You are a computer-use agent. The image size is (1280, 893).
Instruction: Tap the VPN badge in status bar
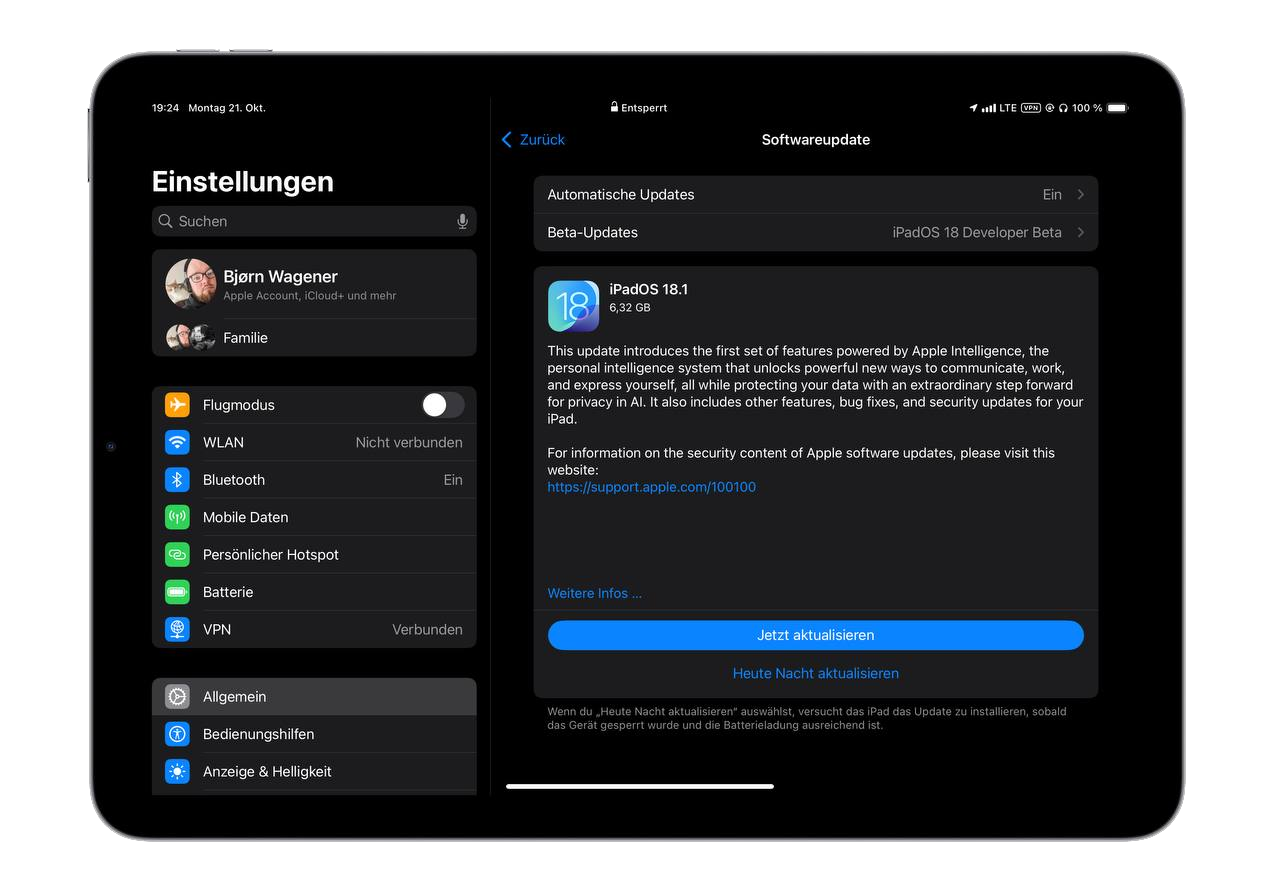(1030, 108)
